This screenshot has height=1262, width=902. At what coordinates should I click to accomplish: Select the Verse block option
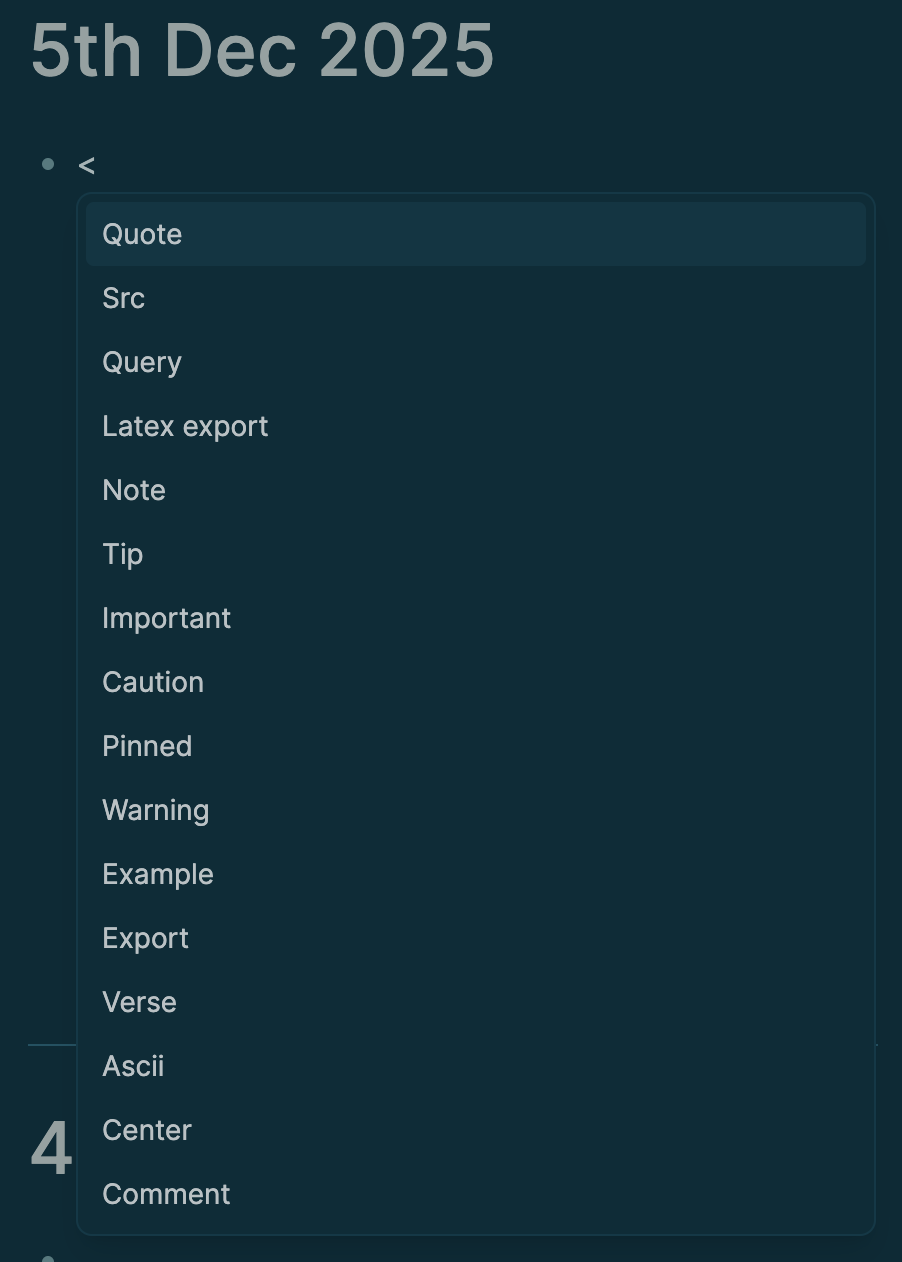[139, 1002]
